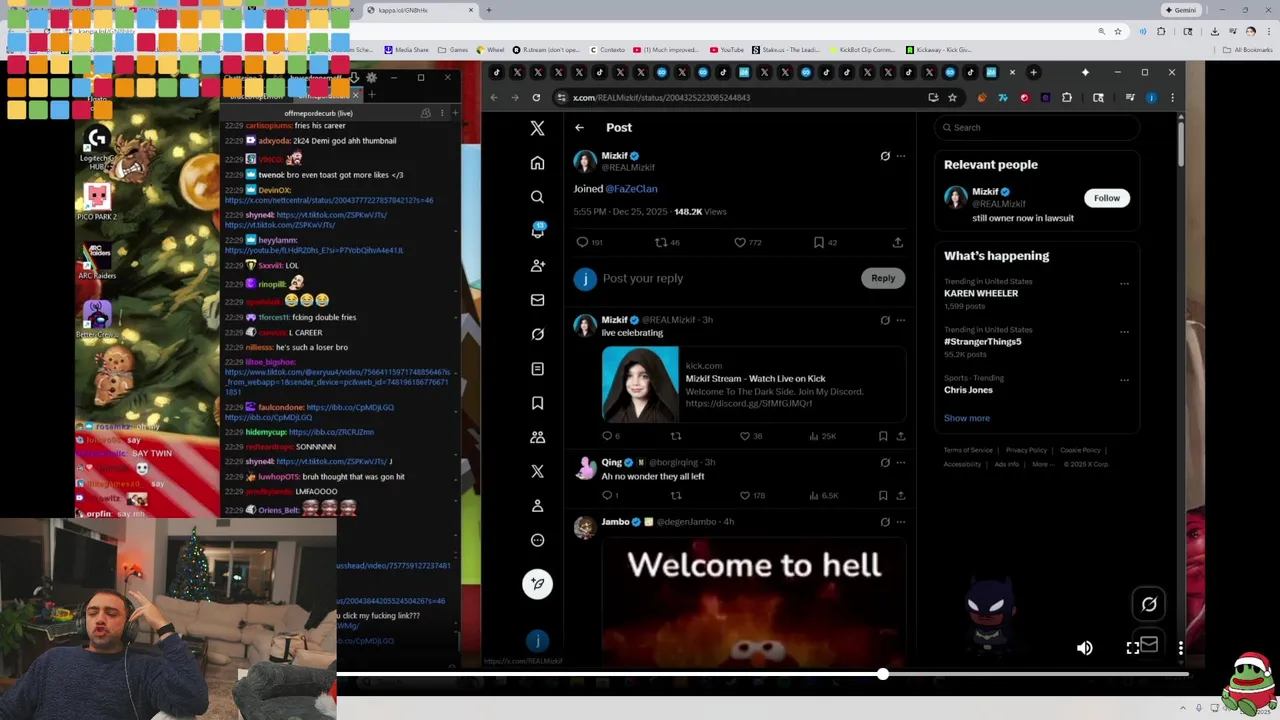The width and height of the screenshot is (1280, 720).
Task: Open the More footer link dropdown
Action: (1044, 464)
